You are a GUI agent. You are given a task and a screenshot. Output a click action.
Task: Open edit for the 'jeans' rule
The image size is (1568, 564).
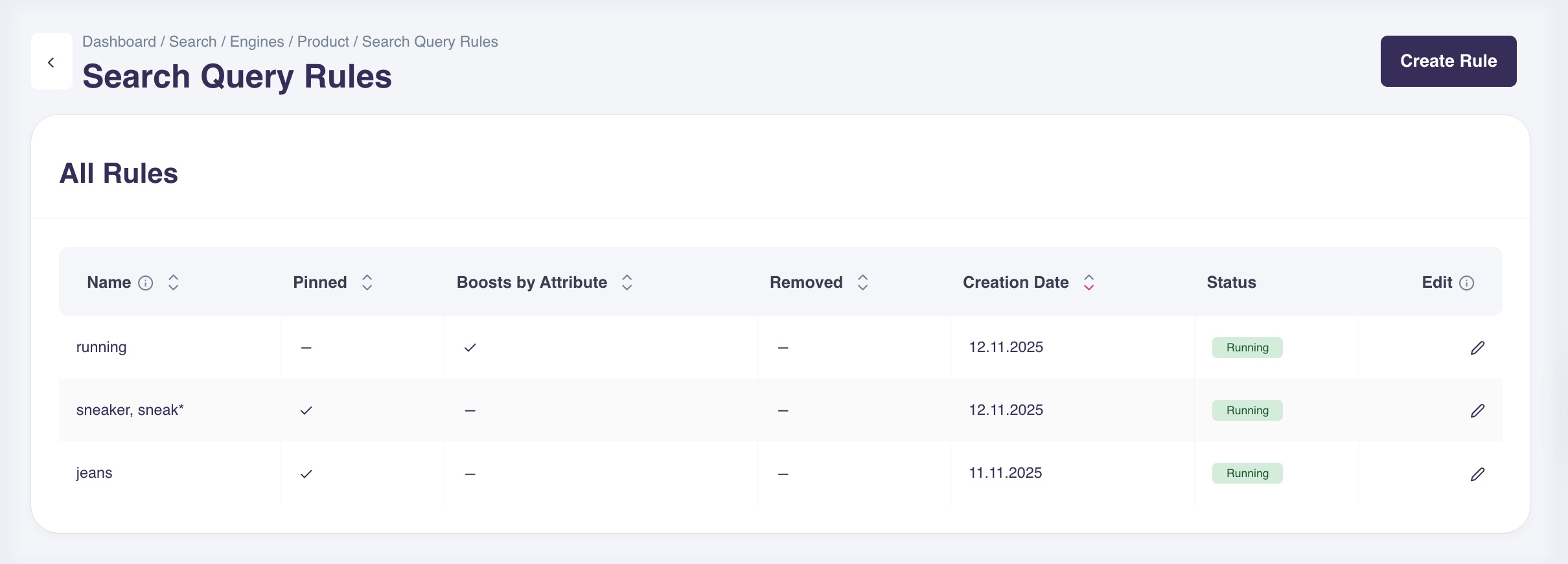tap(1477, 475)
